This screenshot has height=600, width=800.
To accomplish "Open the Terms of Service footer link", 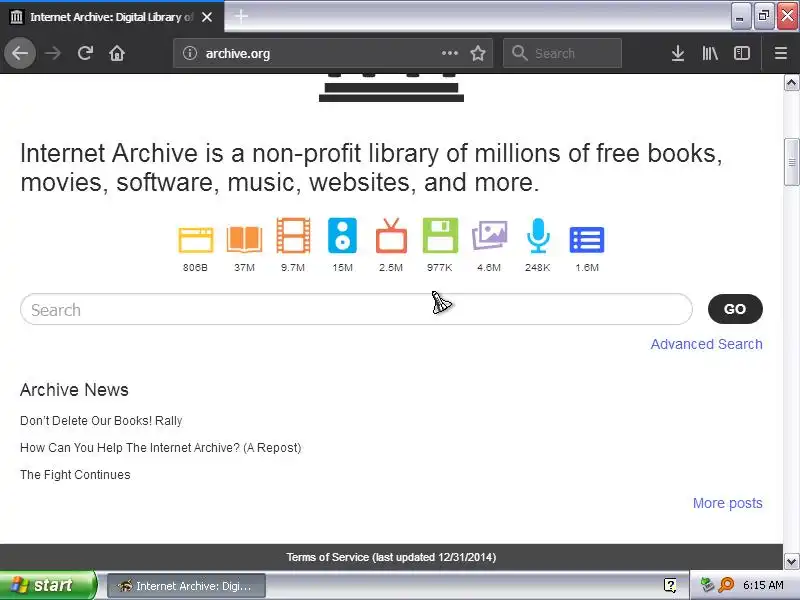I will pos(391,557).
